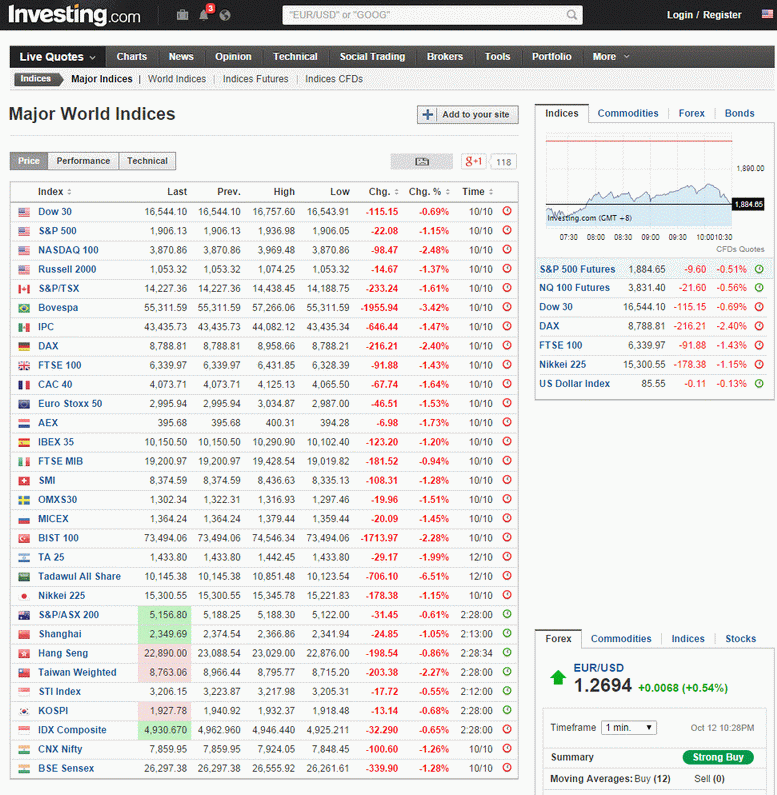Go to Indices CFDs sub-navigation
The image size is (777, 795).
pyautogui.click(x=334, y=79)
